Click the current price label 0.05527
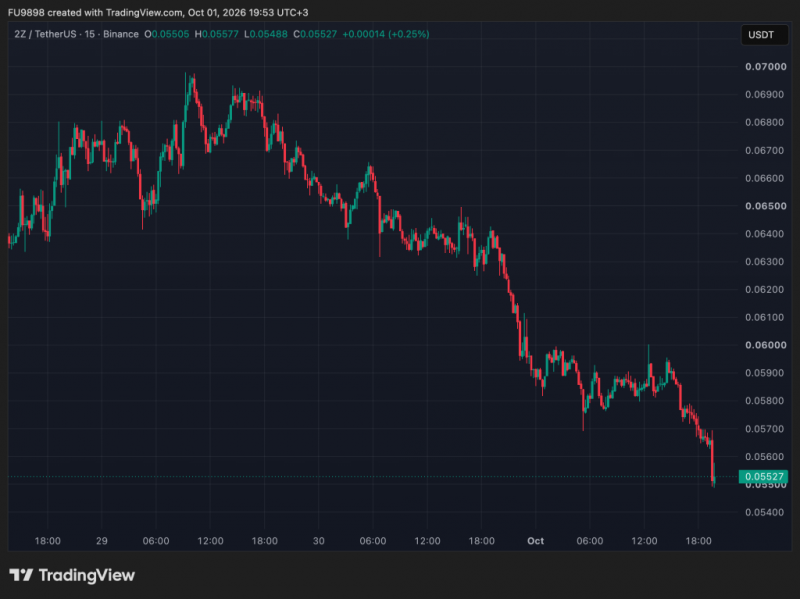 pyautogui.click(x=763, y=477)
